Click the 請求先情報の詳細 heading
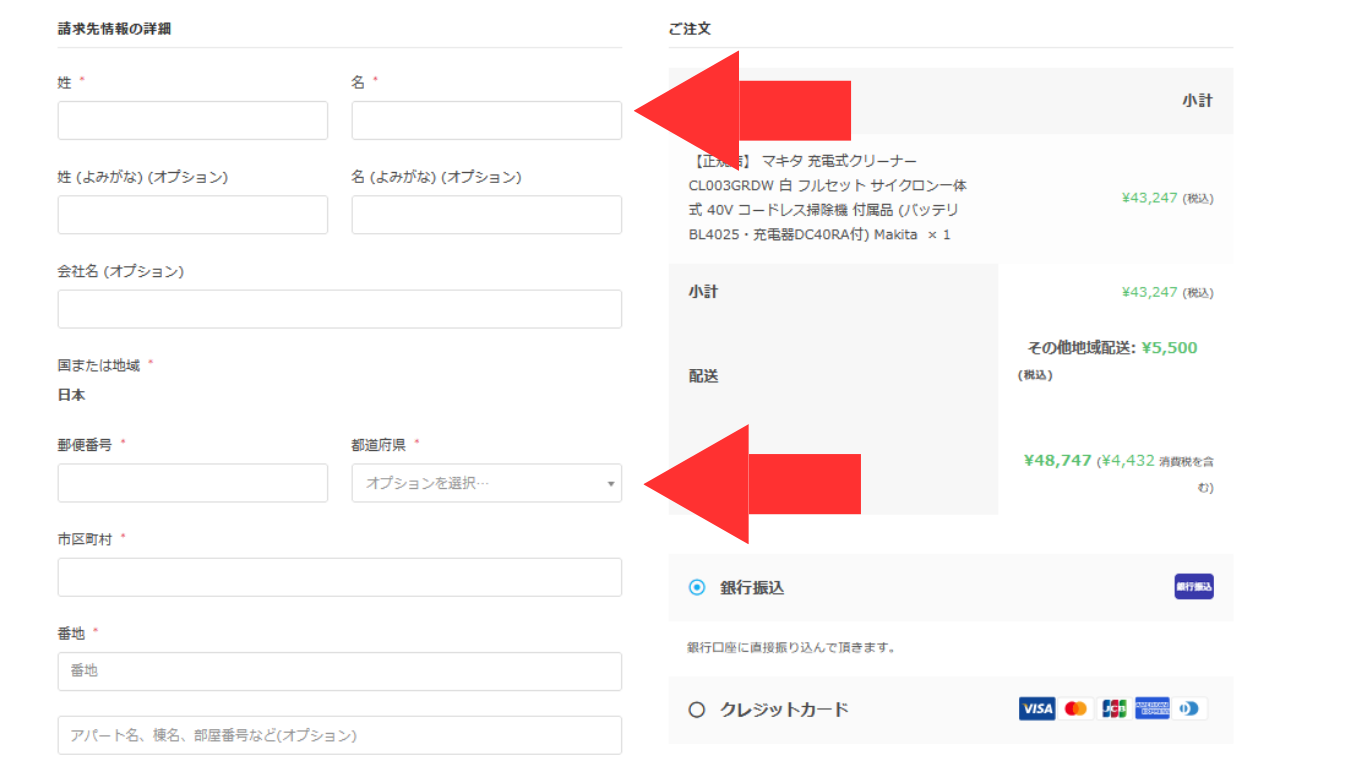This screenshot has width=1366, height=768. coord(114,29)
